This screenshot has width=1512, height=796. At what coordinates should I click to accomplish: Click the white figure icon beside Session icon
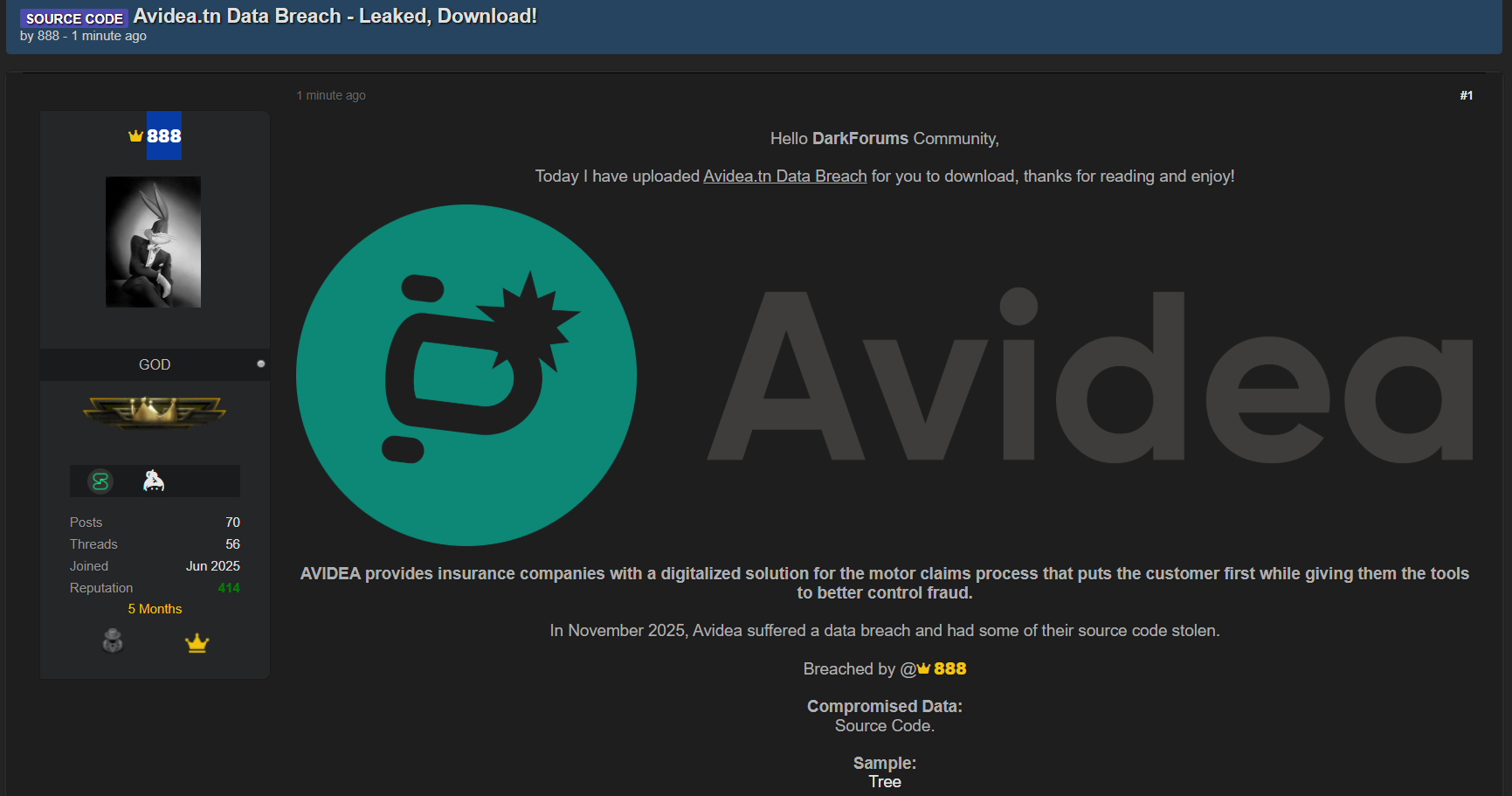pos(154,481)
